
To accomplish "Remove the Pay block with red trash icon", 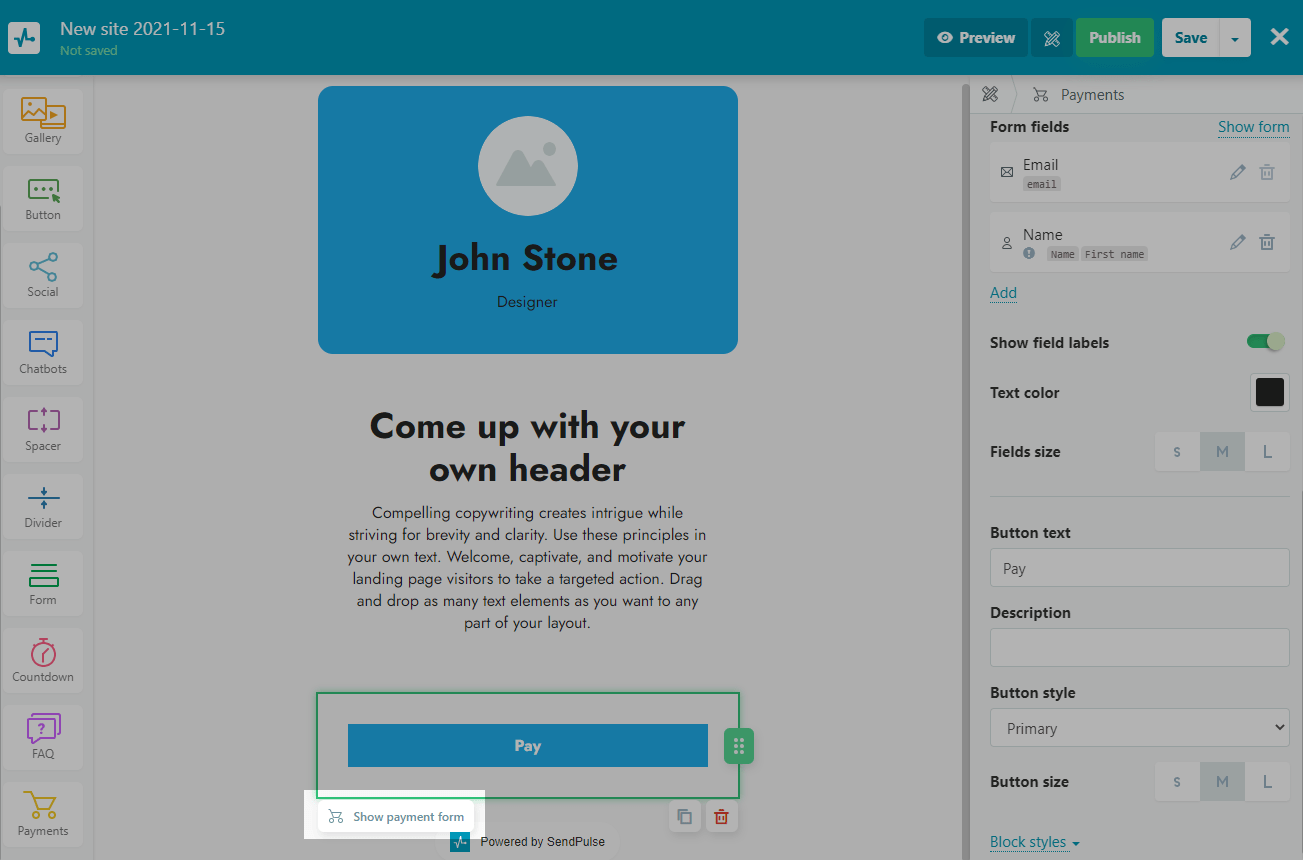I will [720, 817].
